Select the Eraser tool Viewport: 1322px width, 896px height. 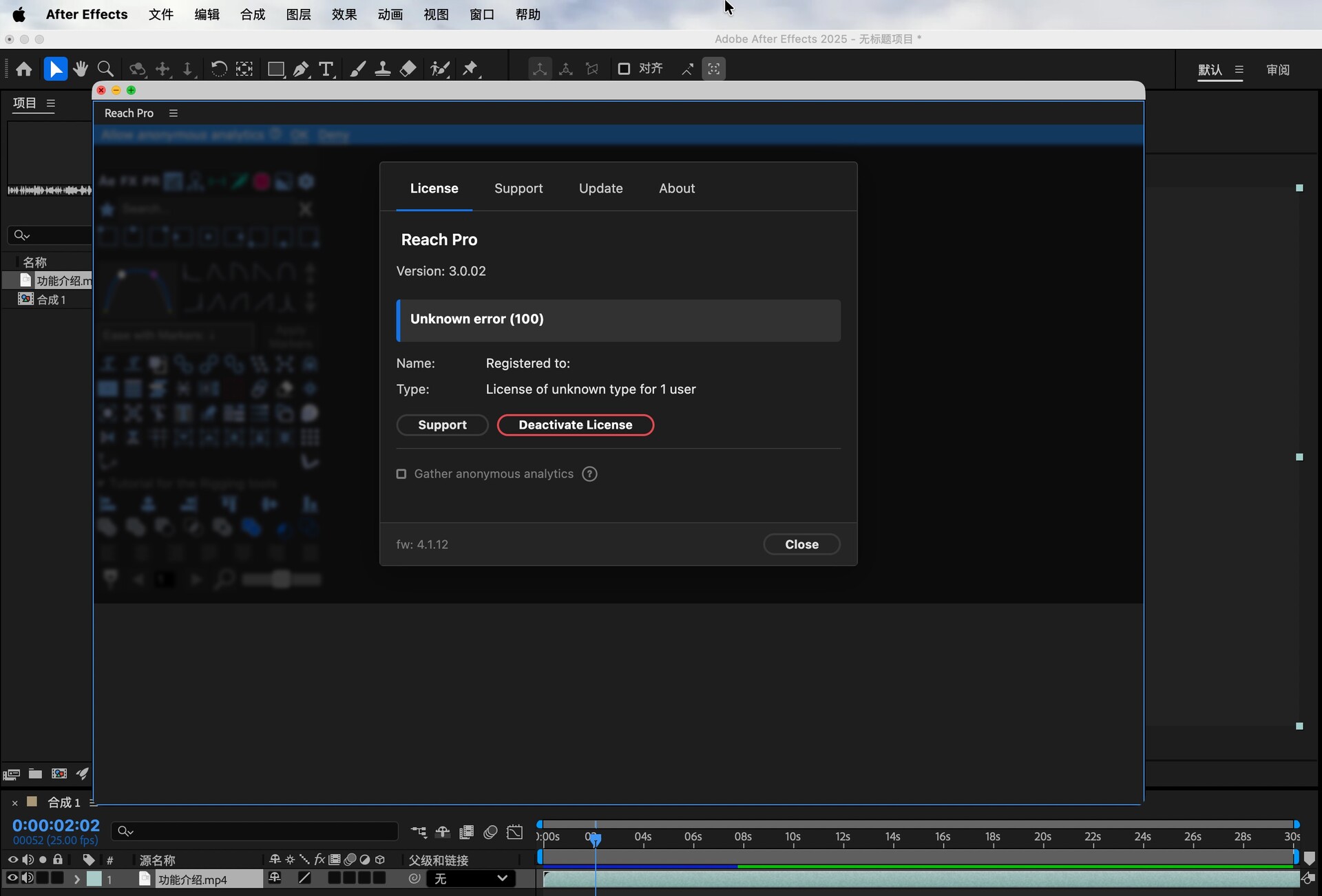[408, 69]
